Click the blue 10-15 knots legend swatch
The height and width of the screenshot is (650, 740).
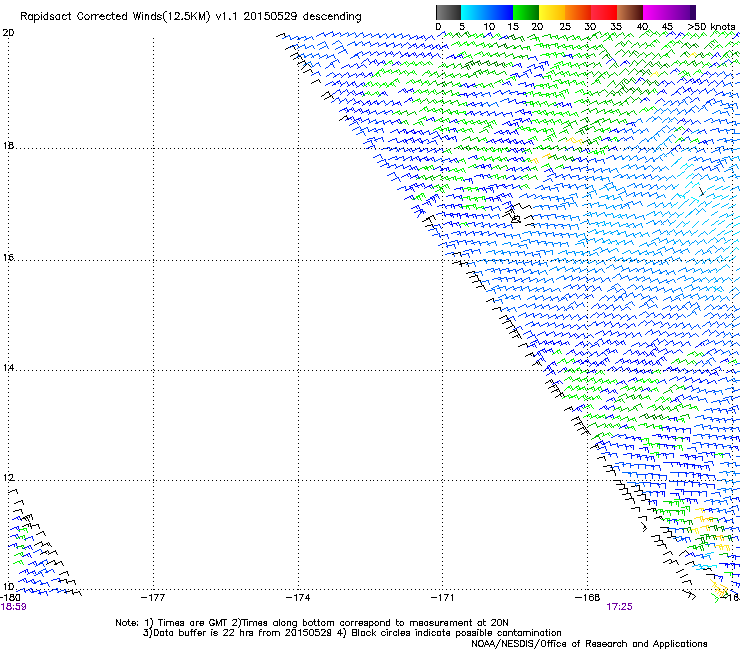click(499, 12)
